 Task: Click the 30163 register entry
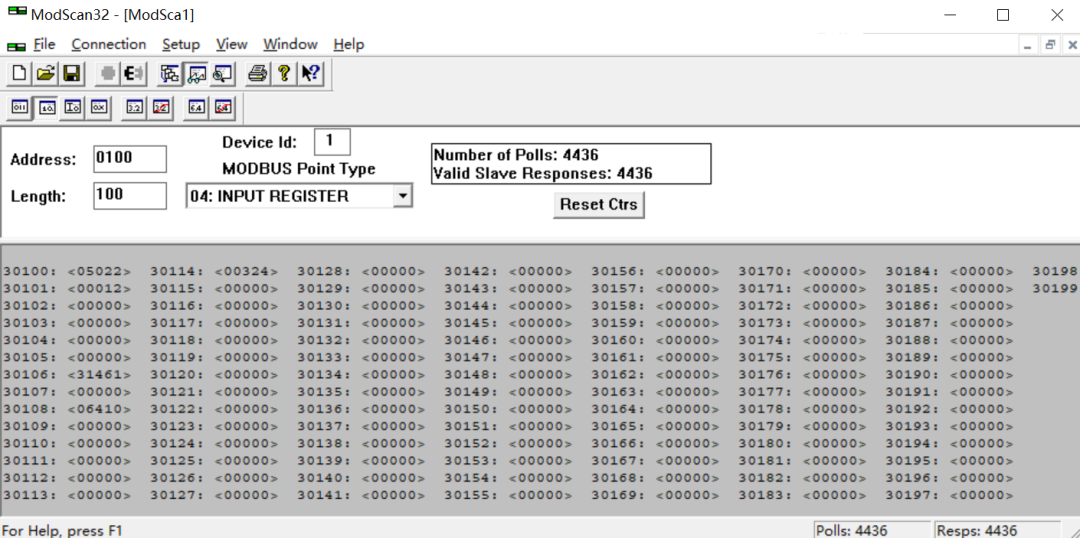[656, 392]
